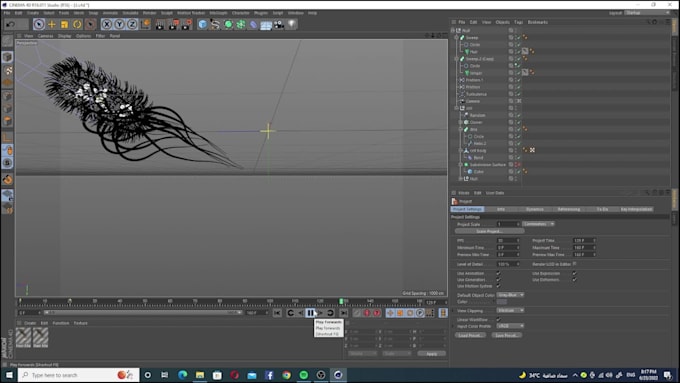Screen dimensions: 680x383
Task: Open Chrome from the Windows taskbar
Action: [x=286, y=375]
